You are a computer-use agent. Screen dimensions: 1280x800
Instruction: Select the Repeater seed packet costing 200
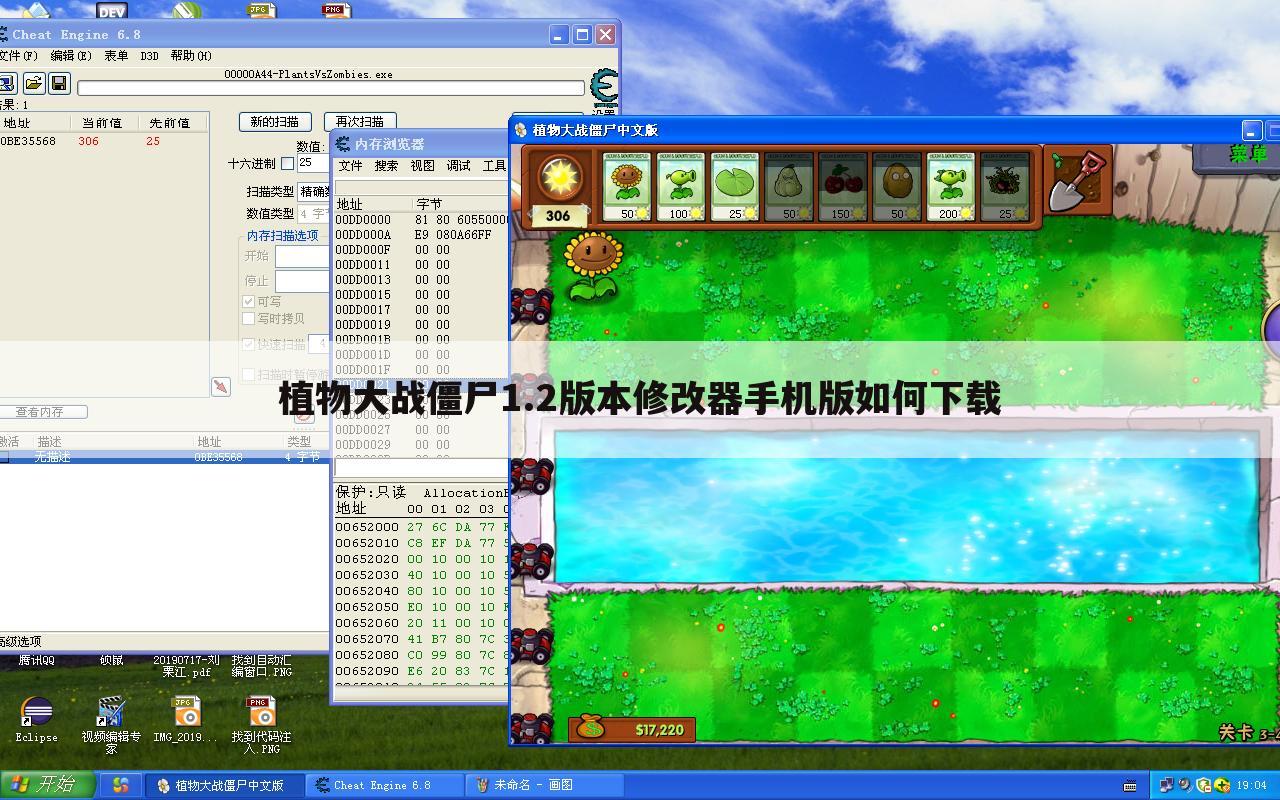point(951,187)
